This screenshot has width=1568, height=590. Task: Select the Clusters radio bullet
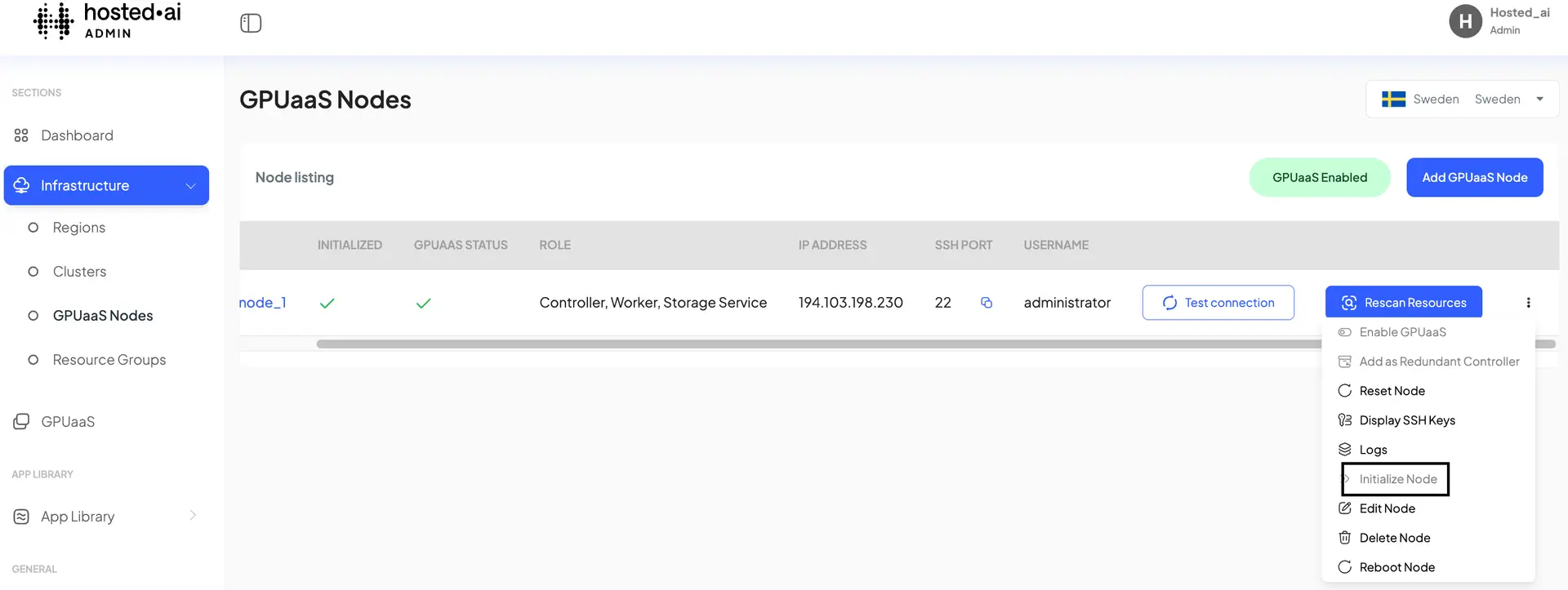coord(33,272)
